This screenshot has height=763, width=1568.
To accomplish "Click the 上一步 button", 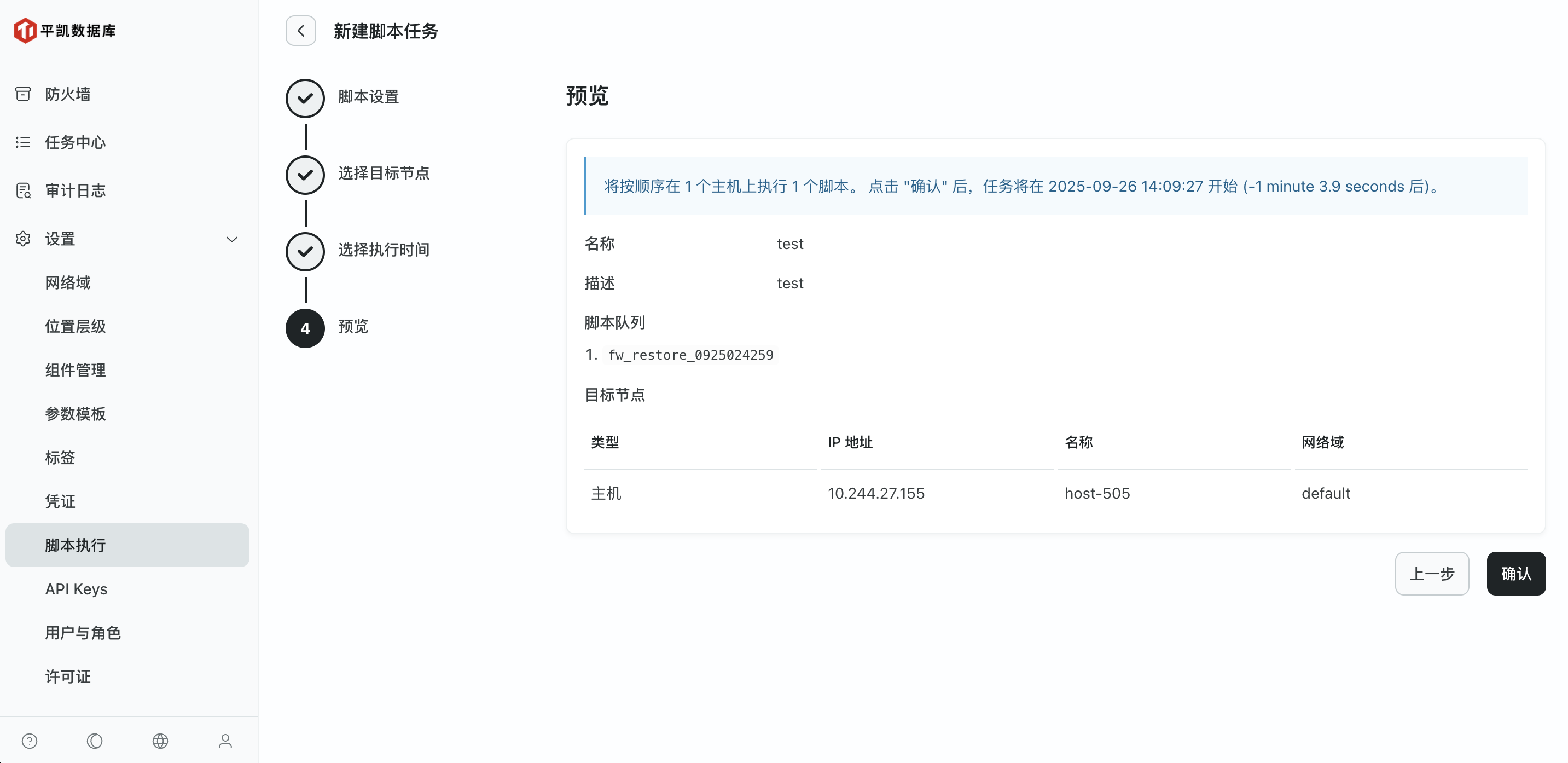I will [x=1432, y=574].
